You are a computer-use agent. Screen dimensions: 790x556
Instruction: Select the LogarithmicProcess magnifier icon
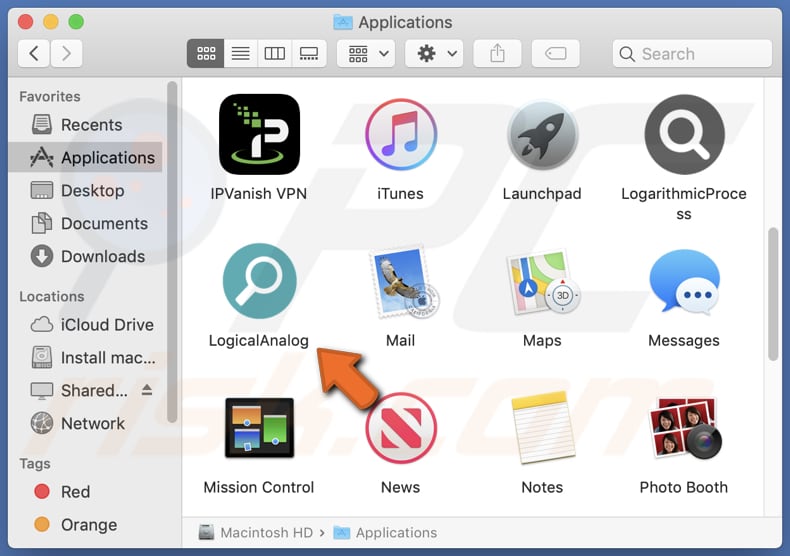click(x=684, y=134)
